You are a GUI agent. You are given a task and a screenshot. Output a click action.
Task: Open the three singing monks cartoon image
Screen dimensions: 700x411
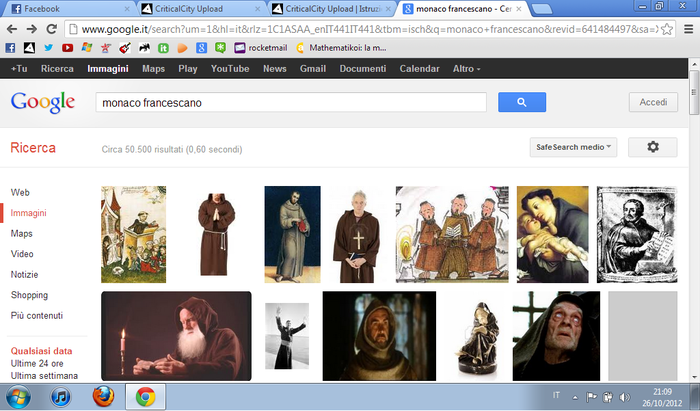click(x=452, y=234)
